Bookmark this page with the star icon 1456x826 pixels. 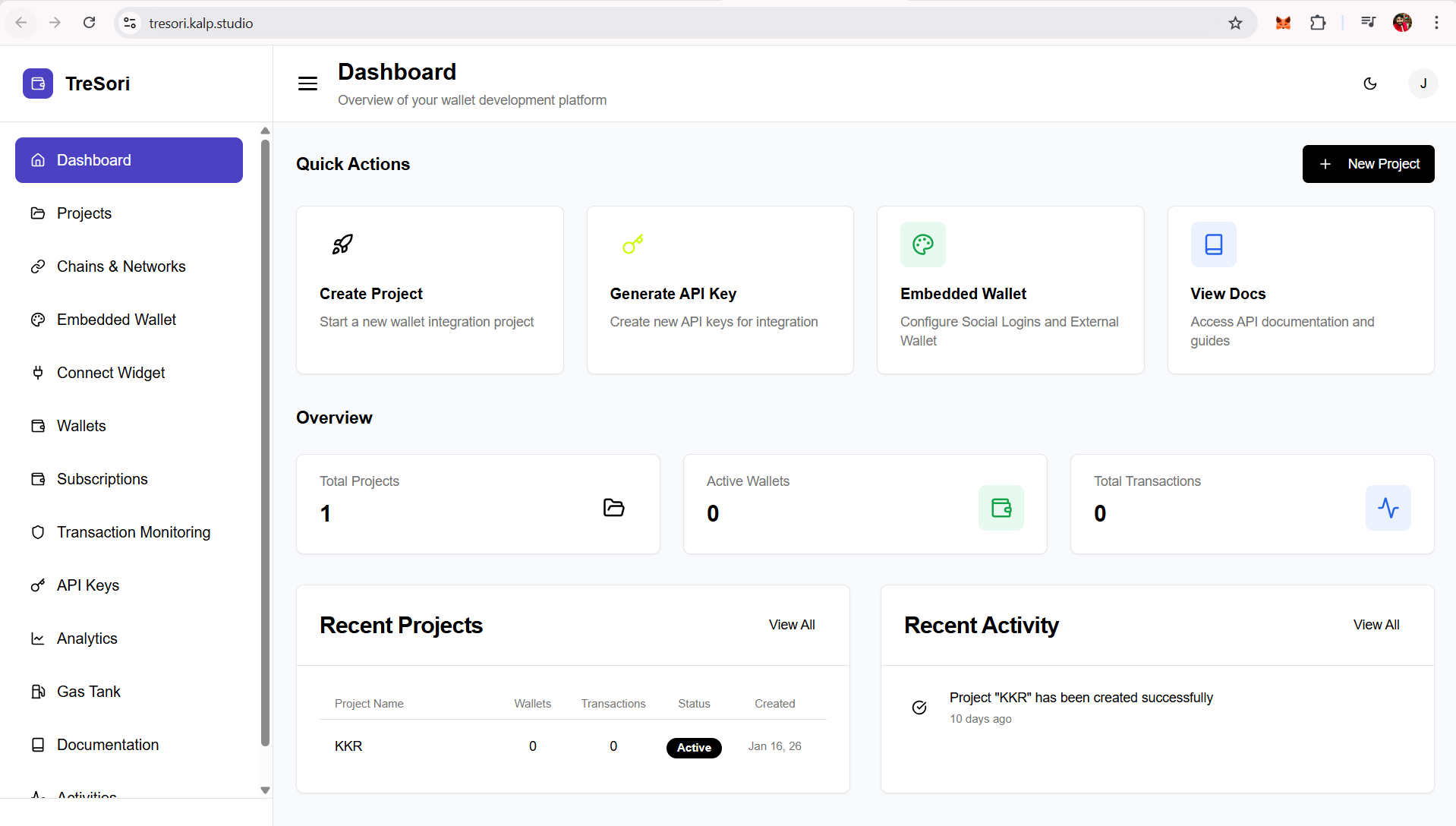(x=1235, y=24)
